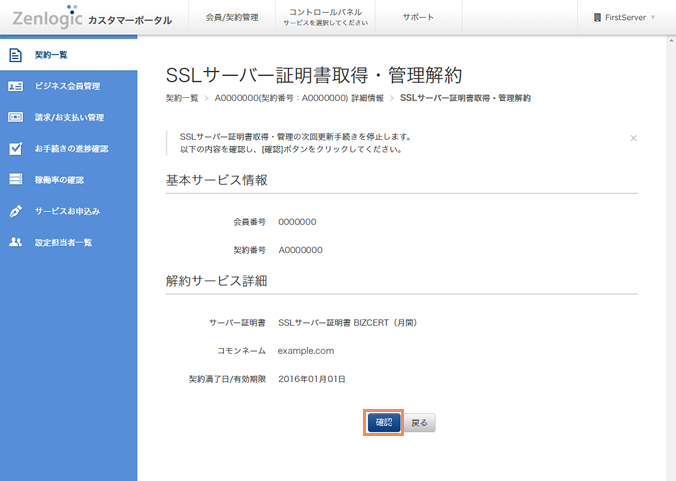Go to 契約一覧 breadcrumb link

(x=182, y=98)
